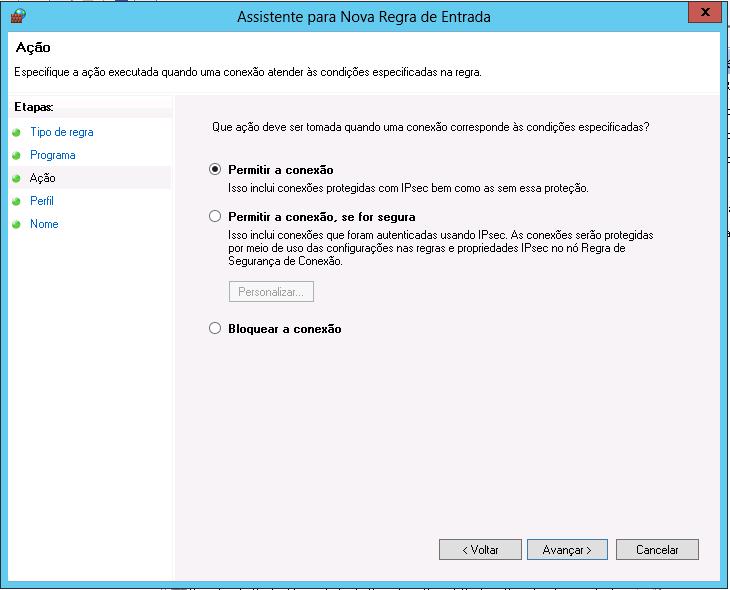Click the firewall icon in the title bar
This screenshot has height=590, width=730.
pyautogui.click(x=16, y=16)
